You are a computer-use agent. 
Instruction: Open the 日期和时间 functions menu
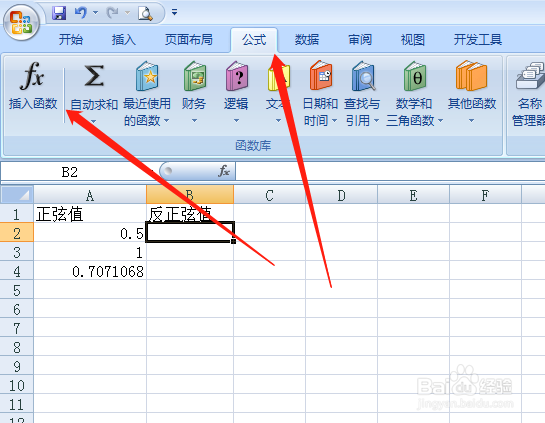click(320, 94)
